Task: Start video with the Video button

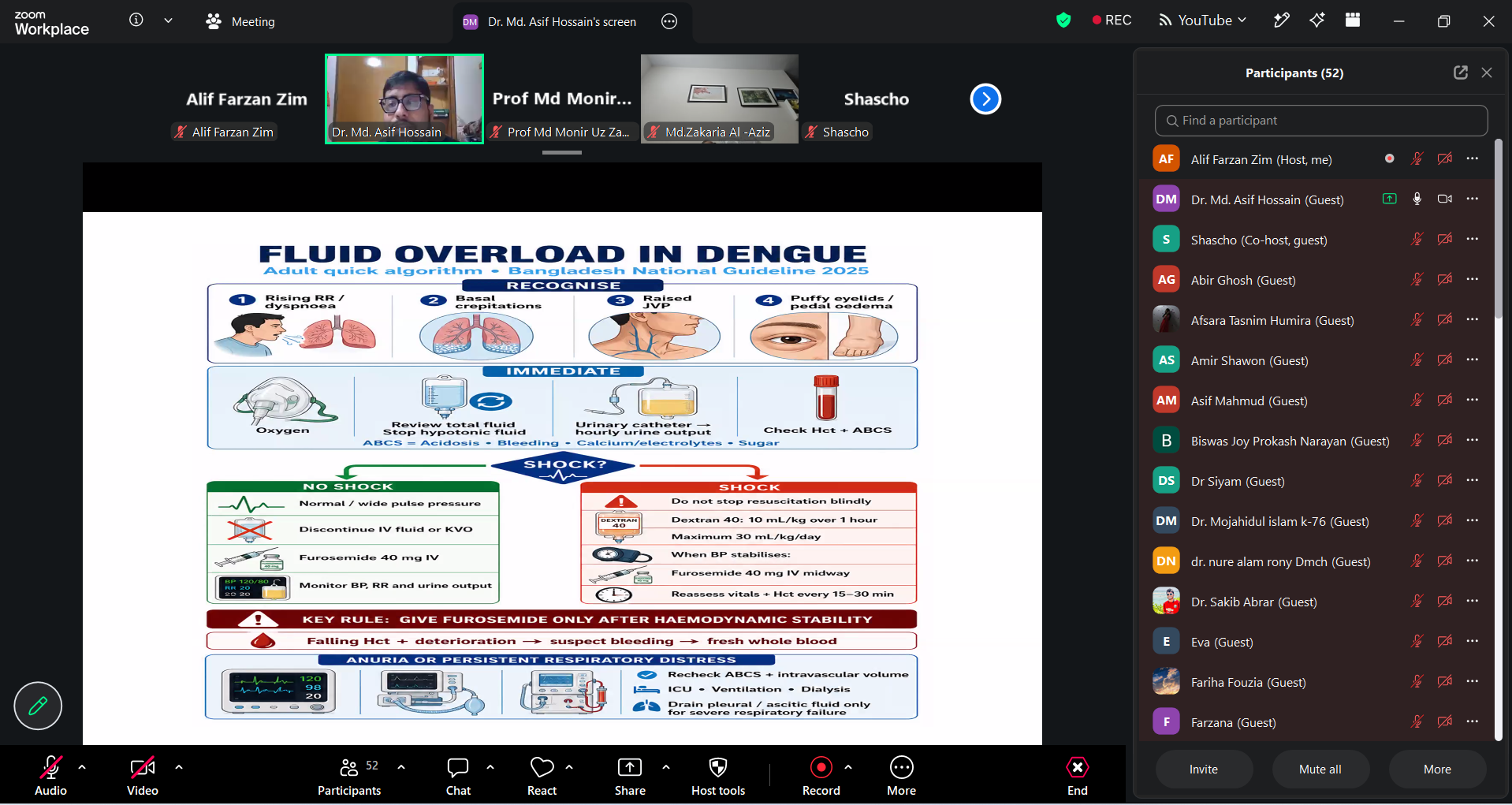Action: (x=143, y=776)
